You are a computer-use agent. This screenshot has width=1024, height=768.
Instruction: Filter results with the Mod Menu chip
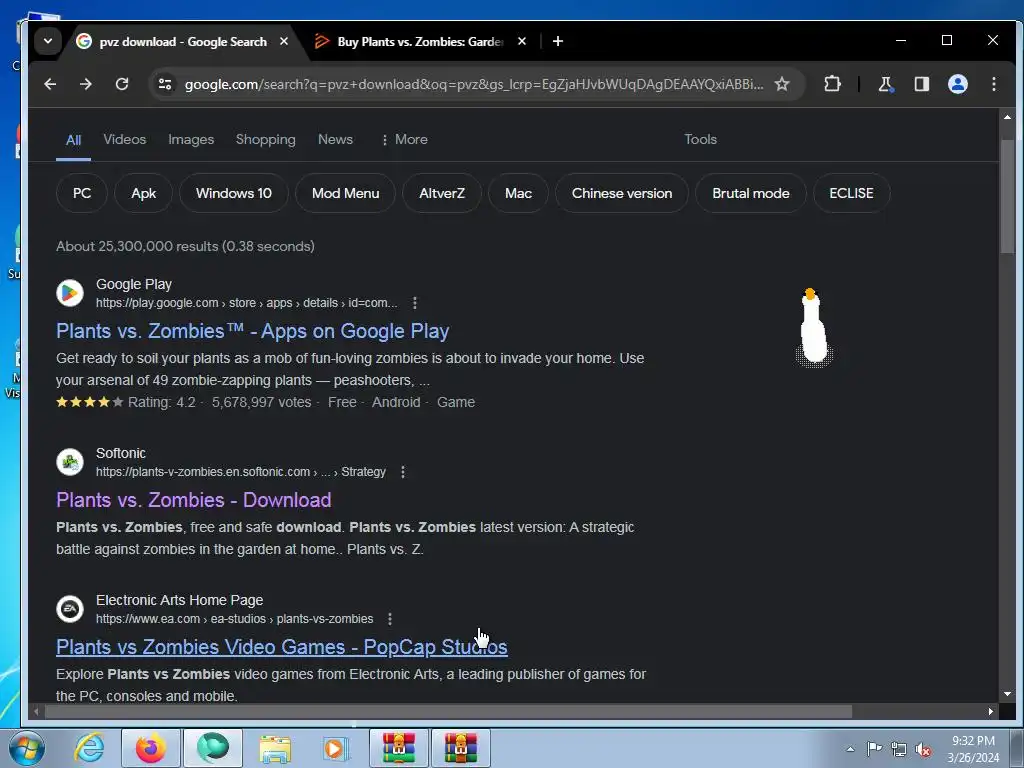[345, 193]
